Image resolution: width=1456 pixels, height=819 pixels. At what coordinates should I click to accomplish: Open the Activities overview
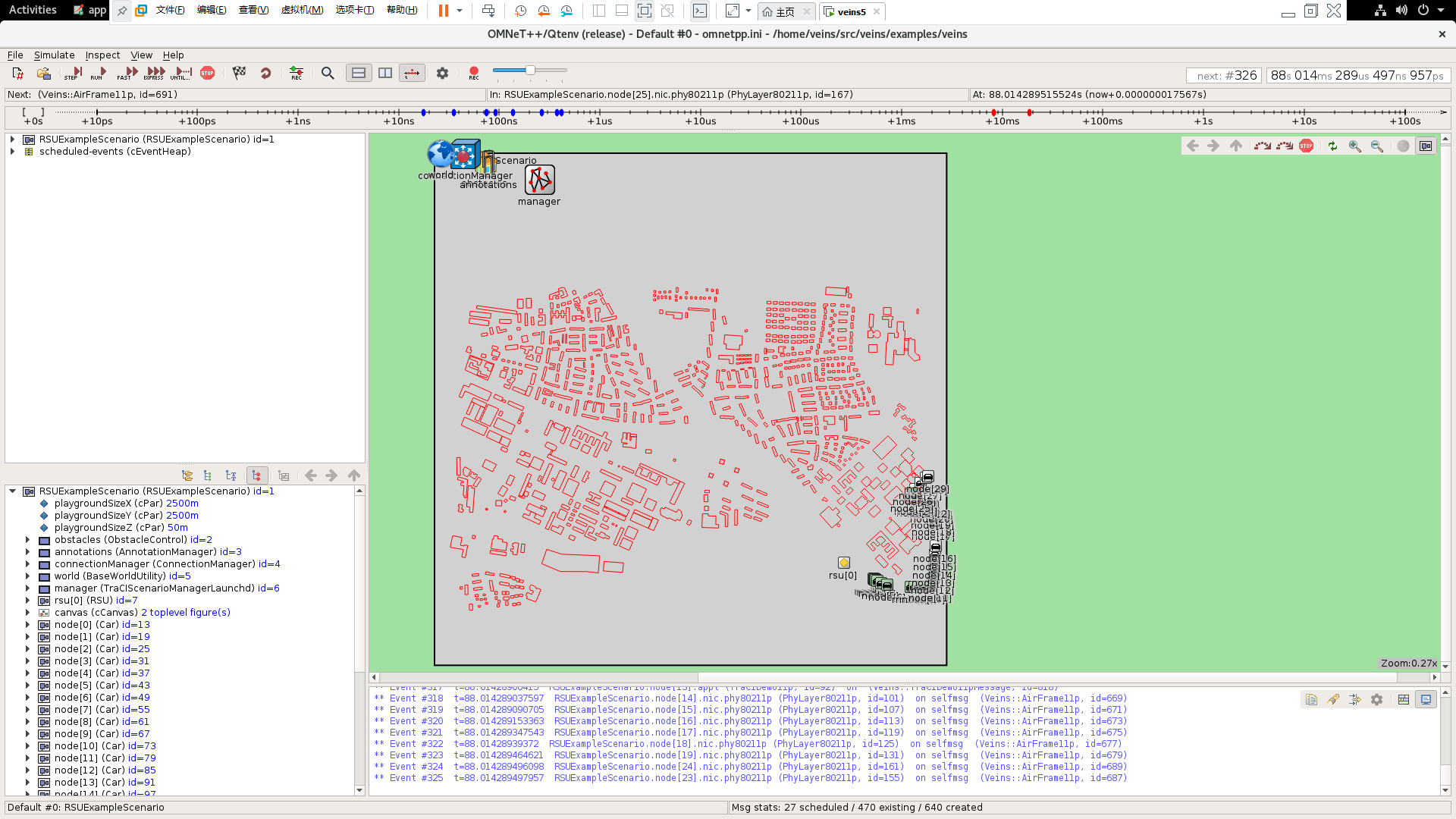point(33,10)
